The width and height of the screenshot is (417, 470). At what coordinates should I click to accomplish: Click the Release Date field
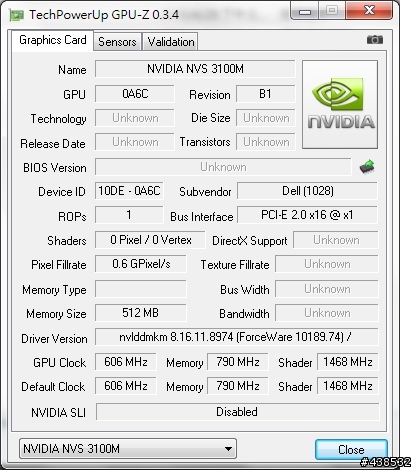[135, 142]
